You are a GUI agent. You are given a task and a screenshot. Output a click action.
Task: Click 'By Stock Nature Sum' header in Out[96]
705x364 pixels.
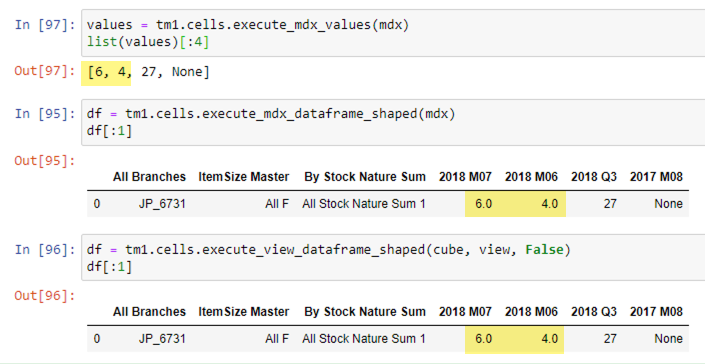pos(365,311)
